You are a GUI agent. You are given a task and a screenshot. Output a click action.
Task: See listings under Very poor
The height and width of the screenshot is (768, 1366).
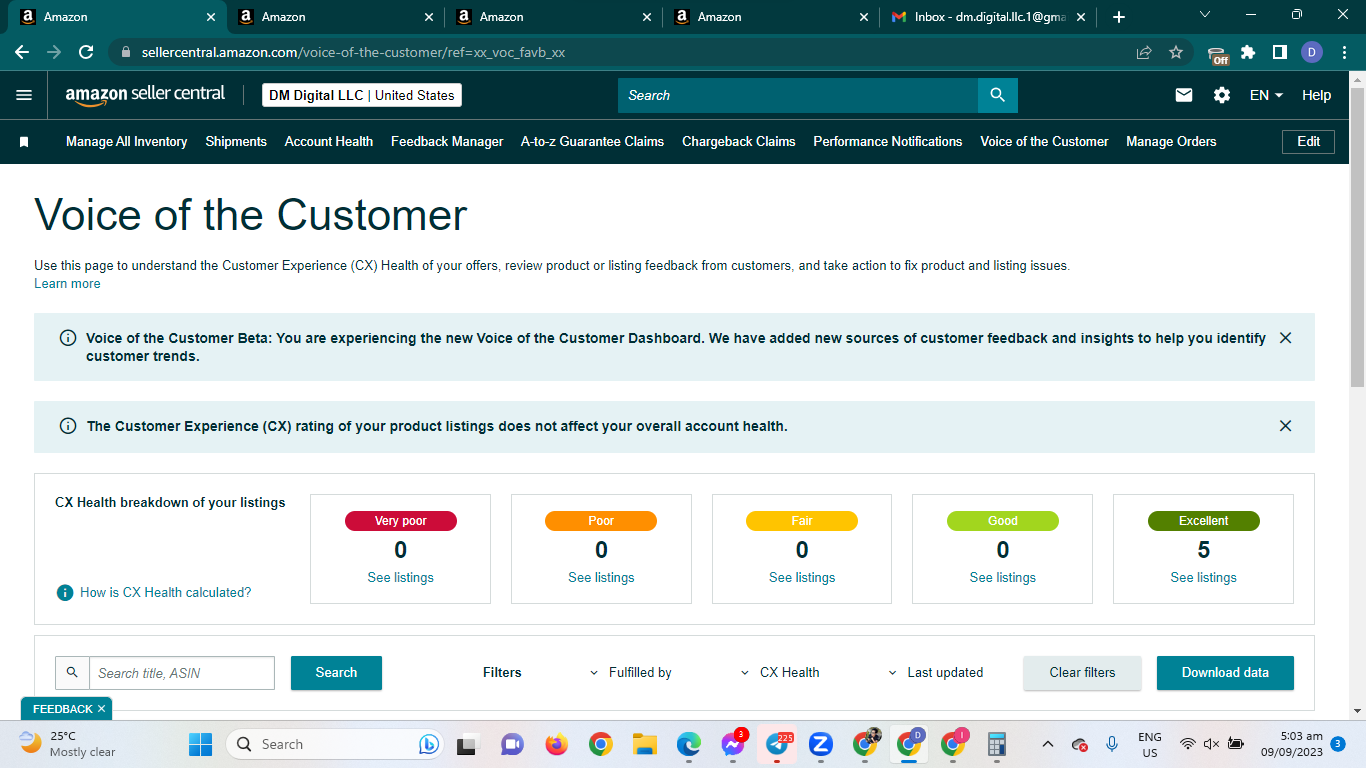(401, 578)
